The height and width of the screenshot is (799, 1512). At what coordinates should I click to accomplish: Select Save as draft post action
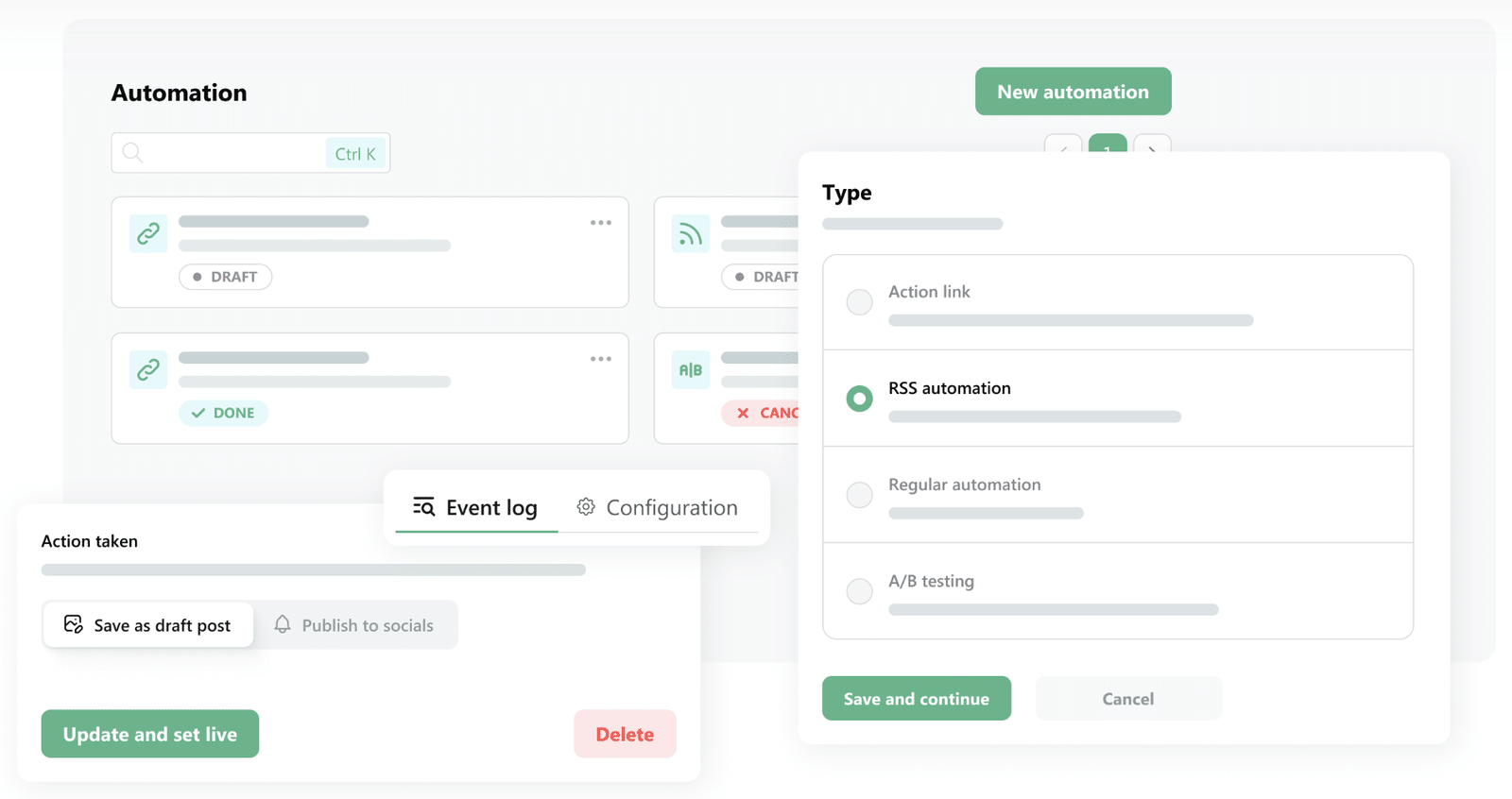[148, 624]
